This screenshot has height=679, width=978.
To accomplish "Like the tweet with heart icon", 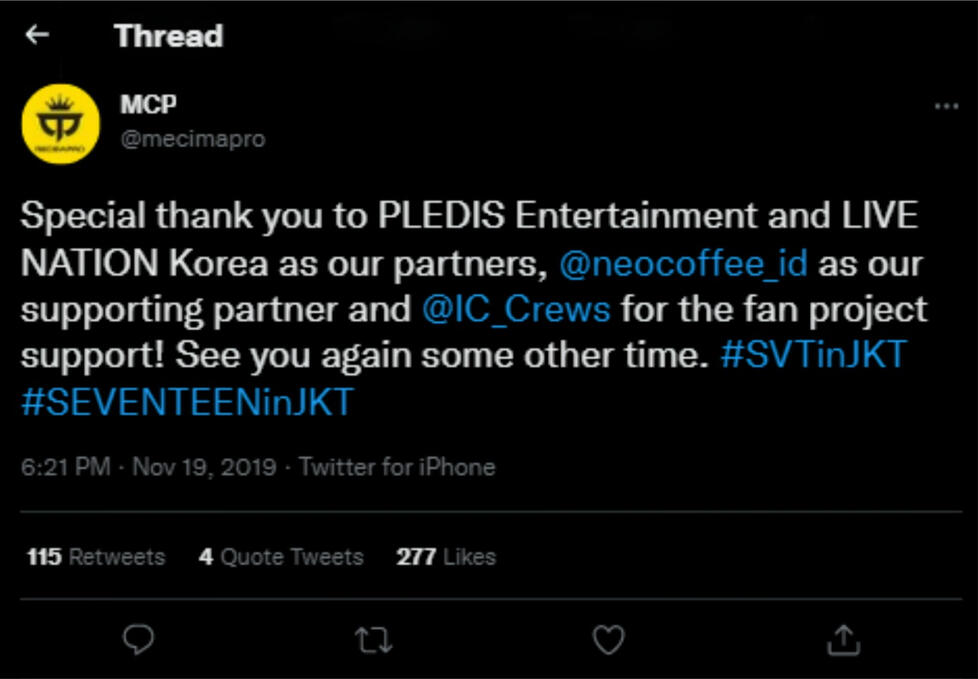I will point(608,639).
